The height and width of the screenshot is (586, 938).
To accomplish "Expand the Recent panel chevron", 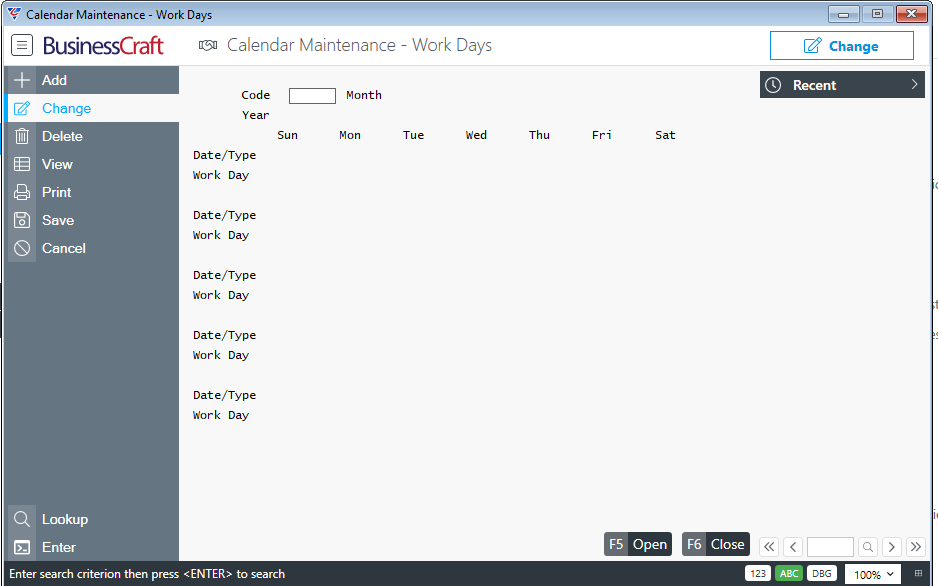I will [x=914, y=84].
